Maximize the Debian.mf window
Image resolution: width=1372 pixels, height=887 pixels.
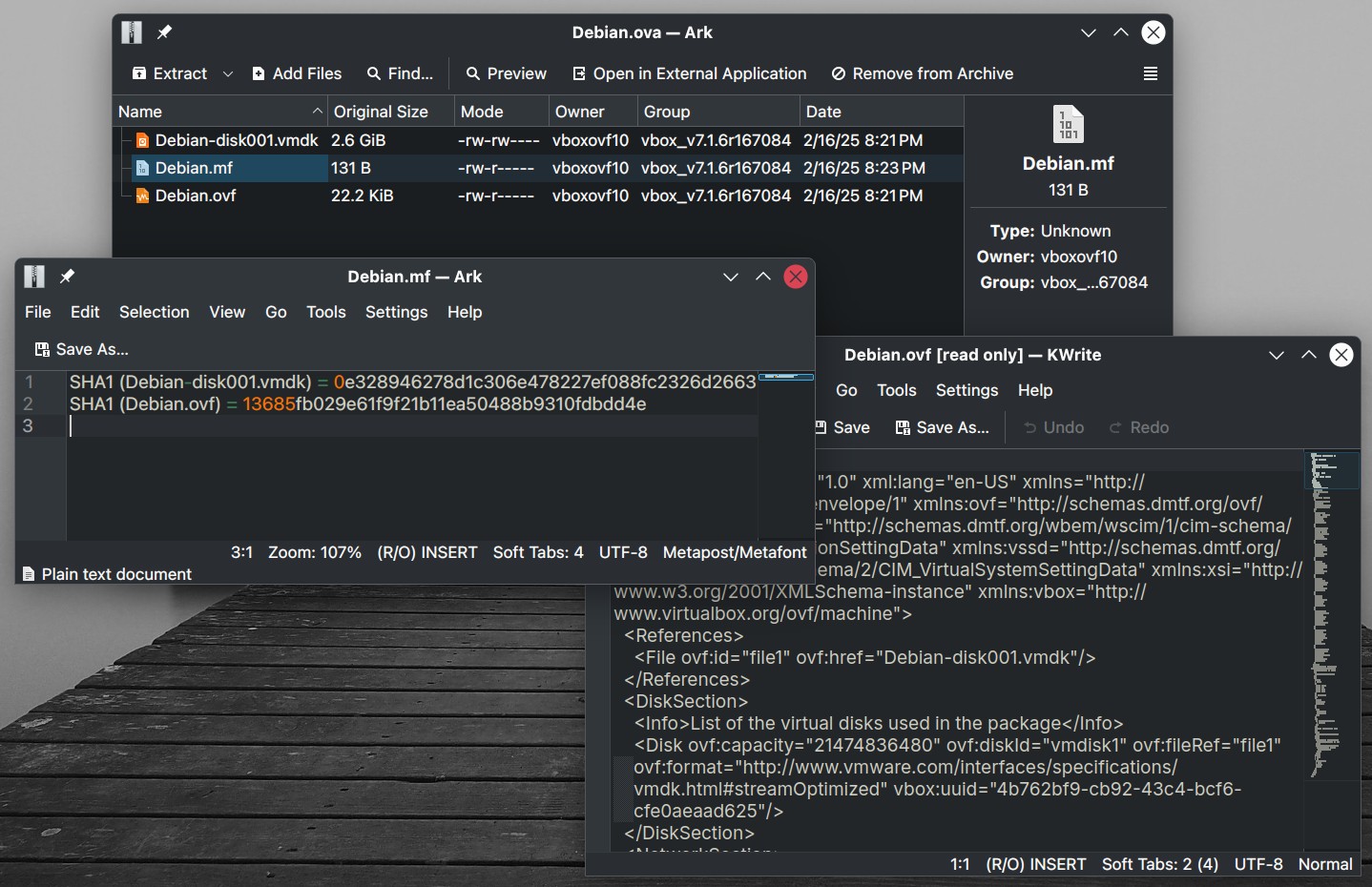(763, 277)
